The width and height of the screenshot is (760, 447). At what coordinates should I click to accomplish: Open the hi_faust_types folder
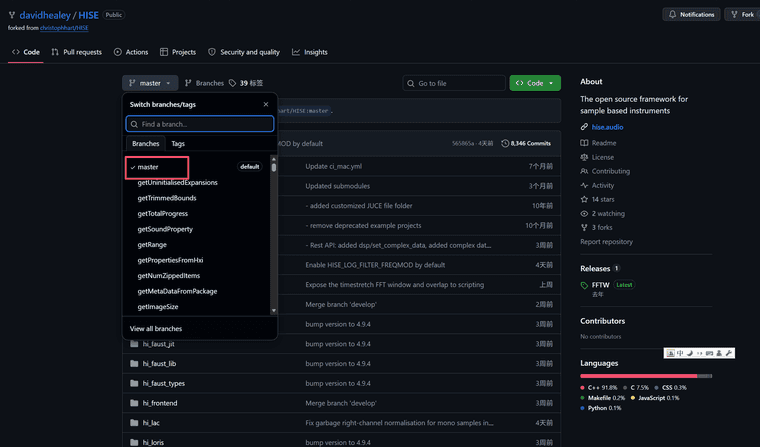point(164,383)
